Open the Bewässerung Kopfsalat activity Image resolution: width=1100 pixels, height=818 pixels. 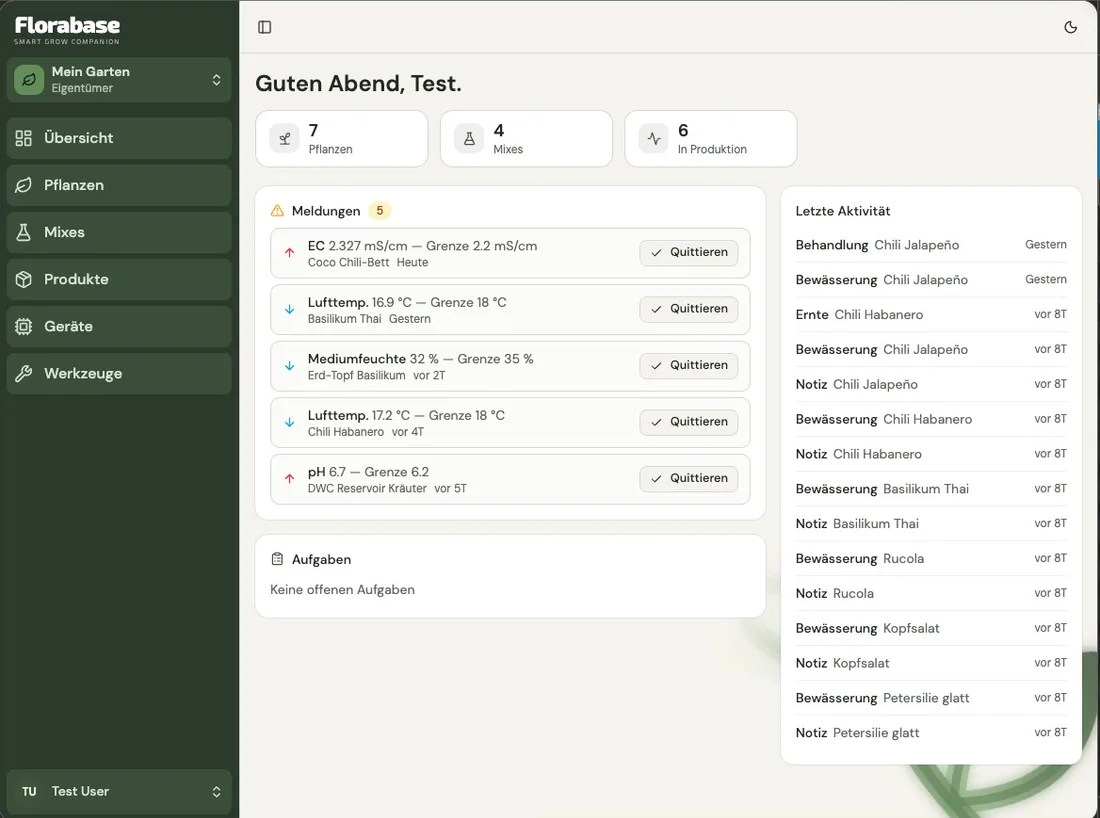pos(931,629)
